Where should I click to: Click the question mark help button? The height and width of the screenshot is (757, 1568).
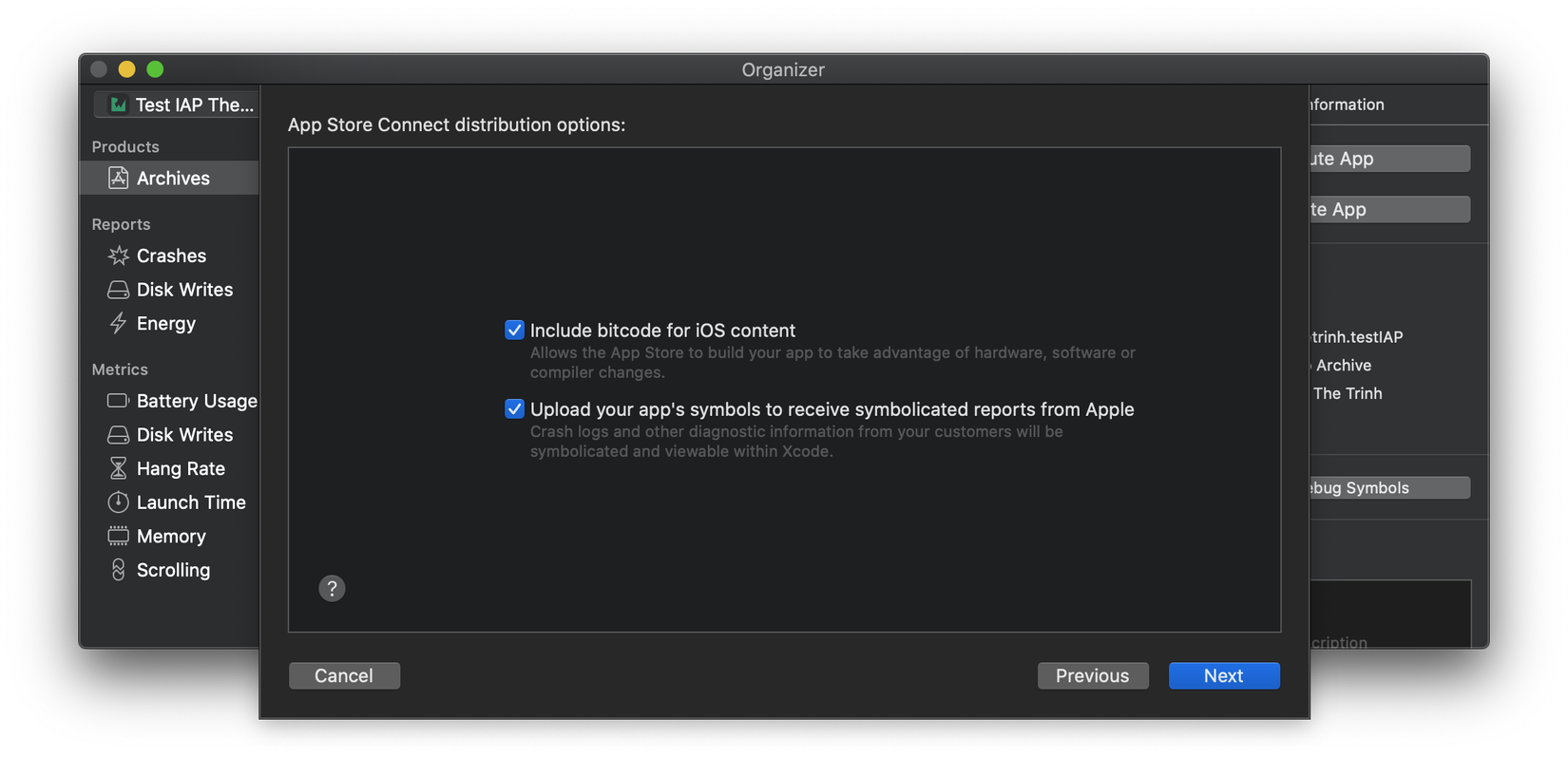[x=332, y=589]
